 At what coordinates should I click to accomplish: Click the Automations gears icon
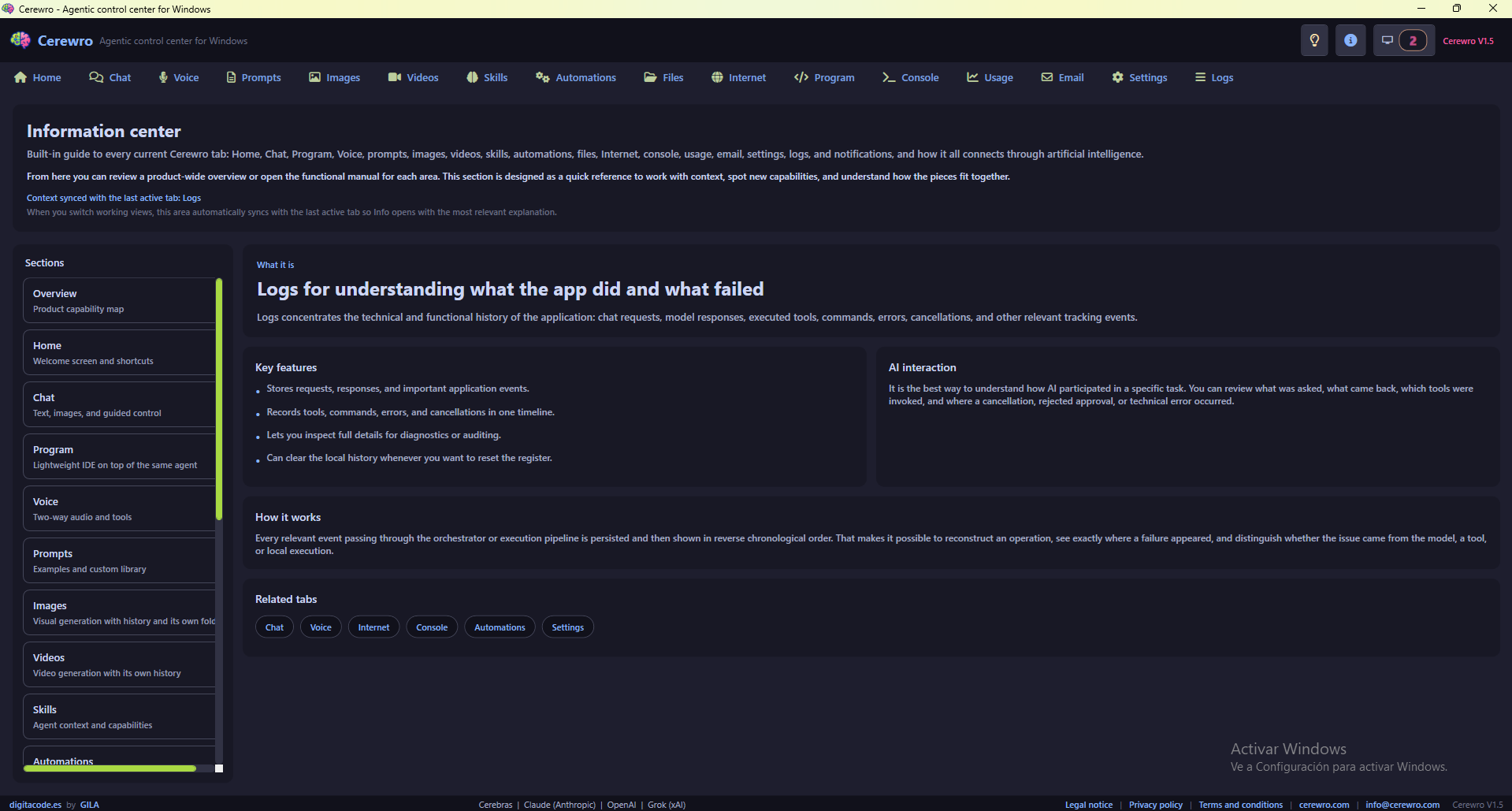[542, 77]
